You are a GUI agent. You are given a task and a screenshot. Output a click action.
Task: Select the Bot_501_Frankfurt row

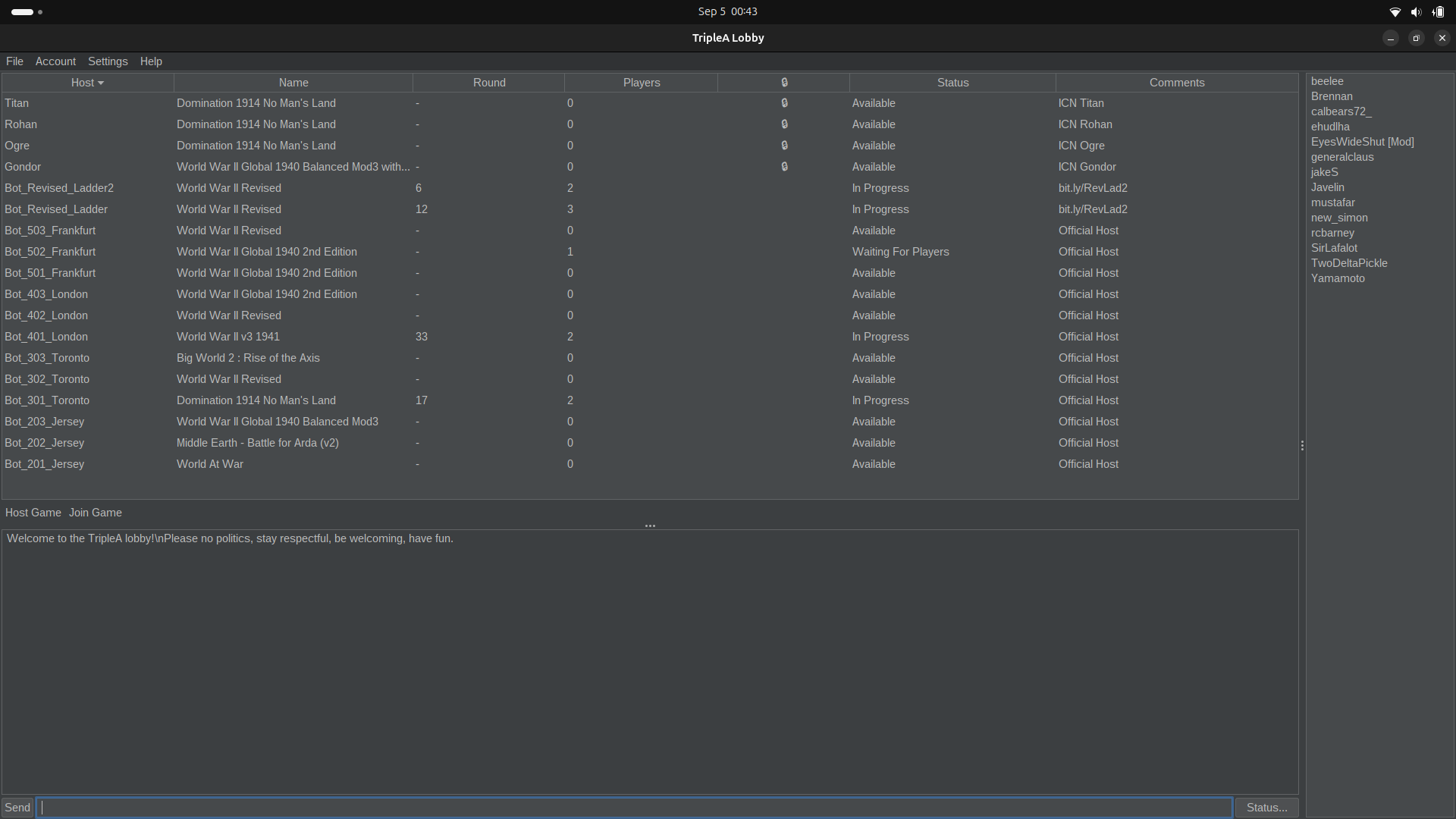(650, 273)
